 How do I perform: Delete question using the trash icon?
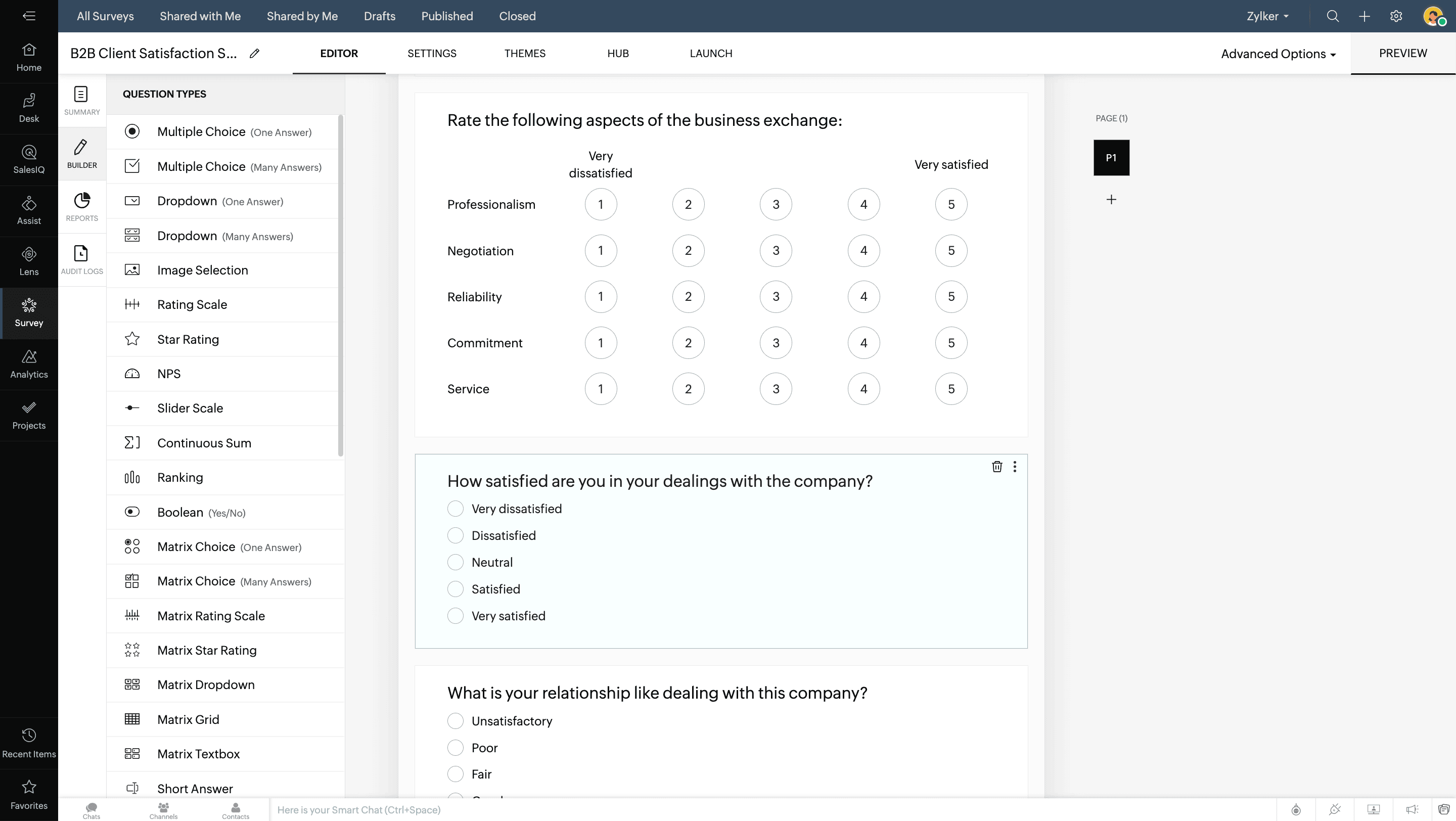coord(997,466)
